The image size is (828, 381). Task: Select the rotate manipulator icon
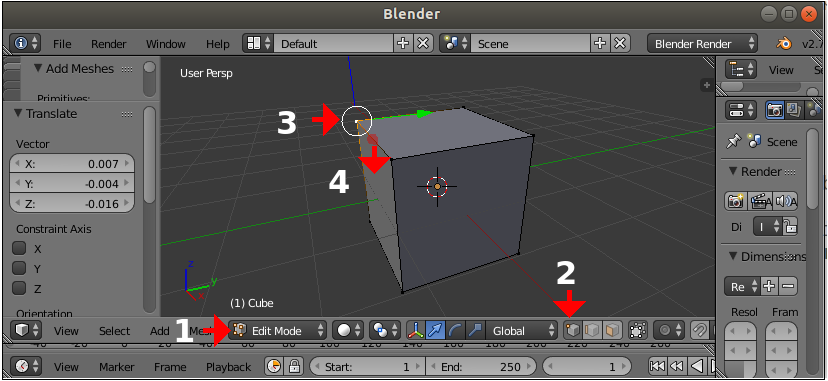click(x=455, y=331)
